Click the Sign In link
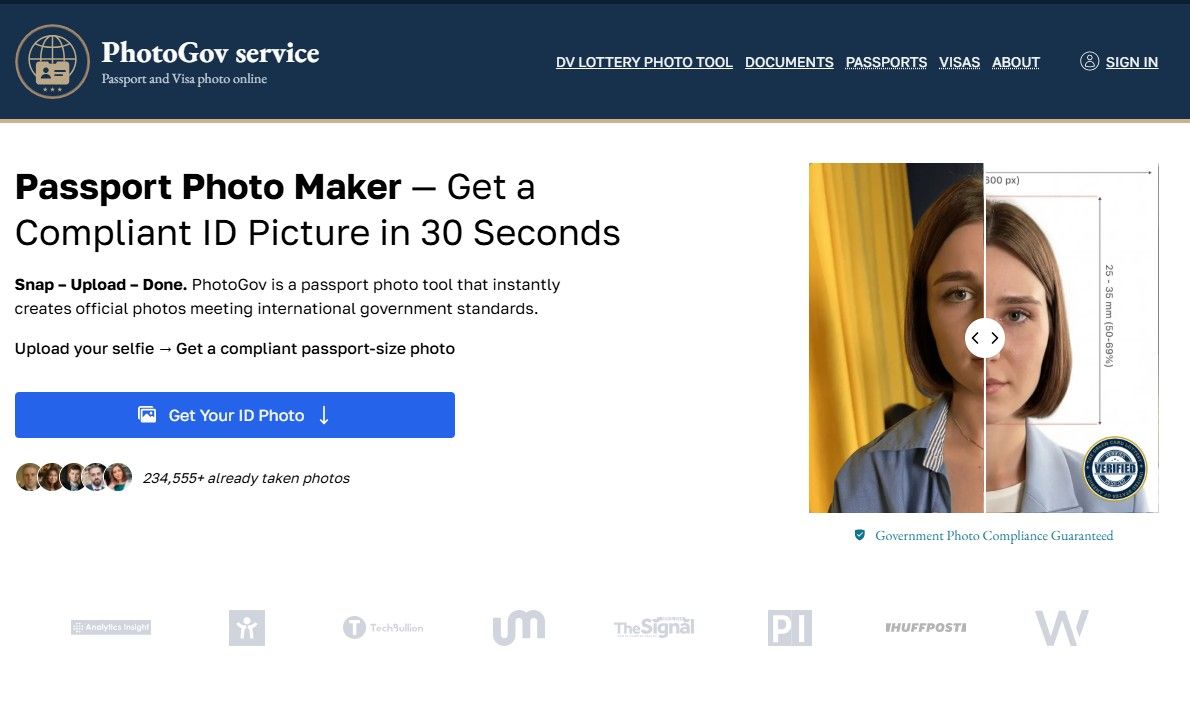This screenshot has height=712, width=1190. tap(1131, 62)
